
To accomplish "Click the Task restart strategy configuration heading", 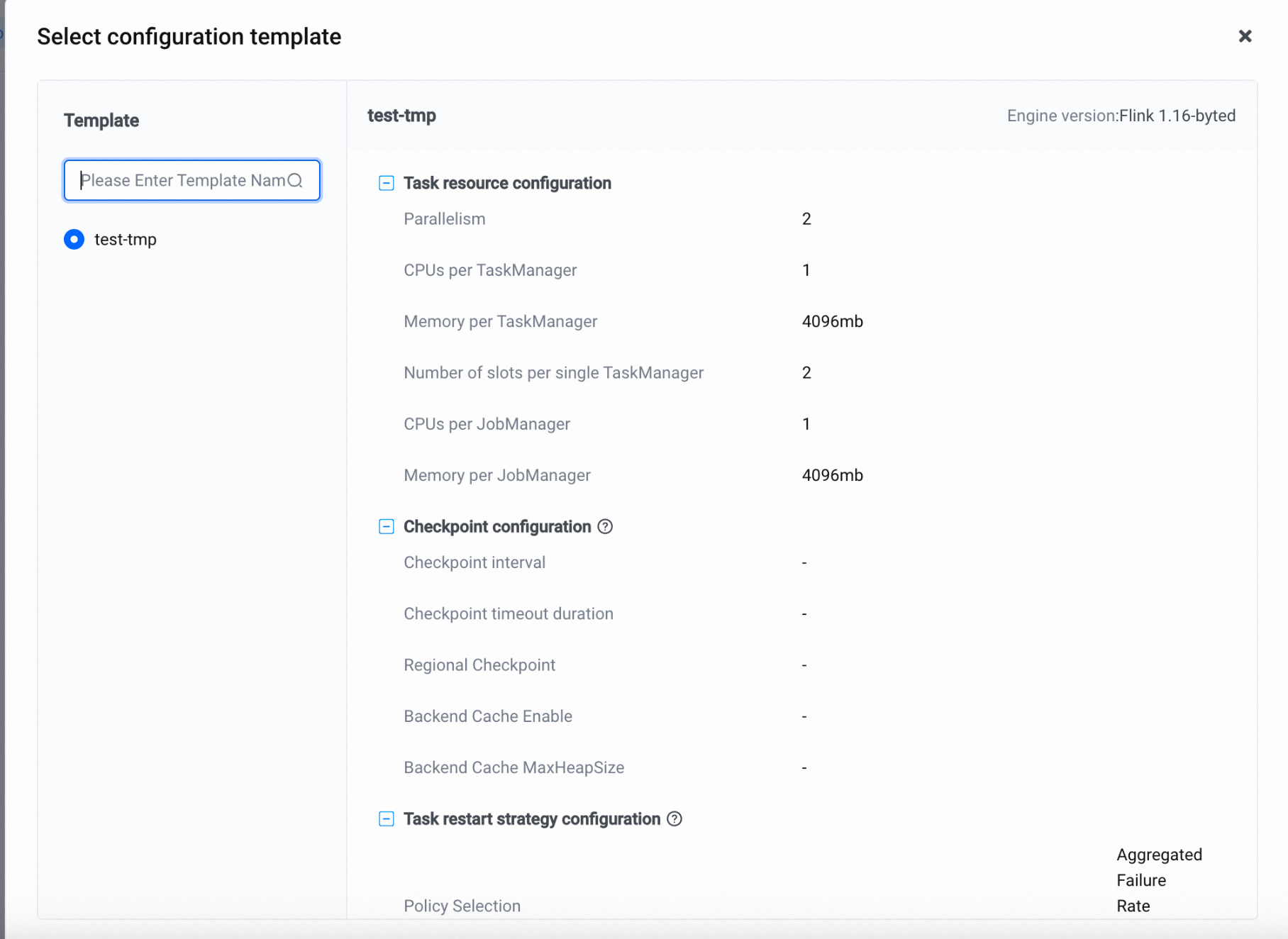I will pos(532,818).
